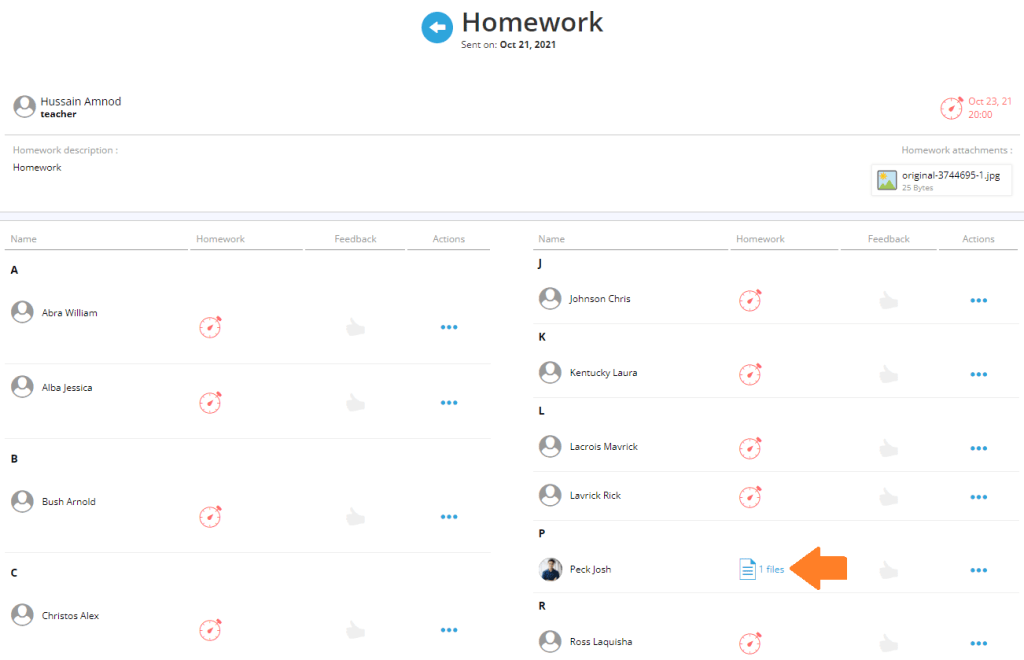Toggle the thumbs-up feedback for Alba Jessica
The image size is (1024, 660).
(x=355, y=401)
